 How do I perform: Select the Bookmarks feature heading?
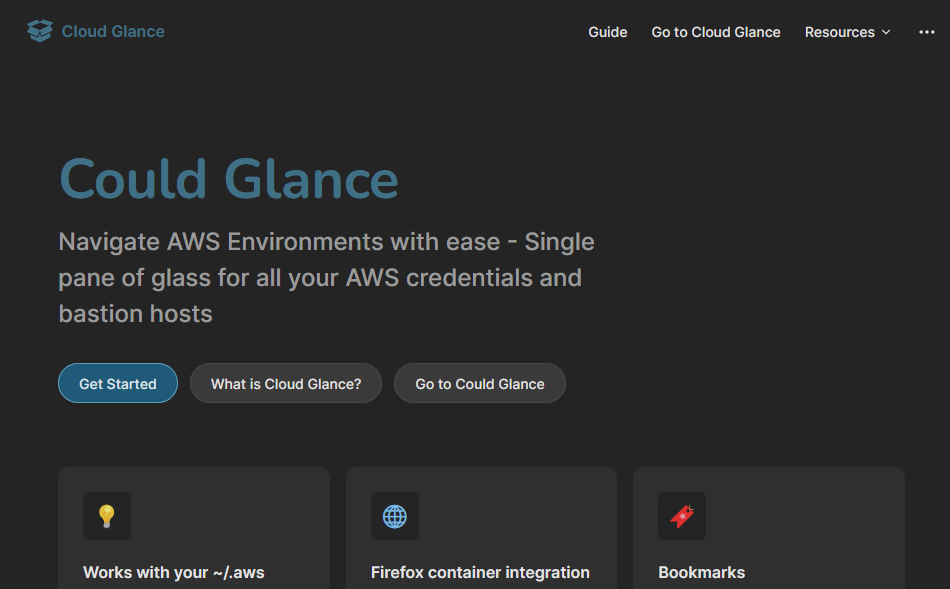pos(701,572)
